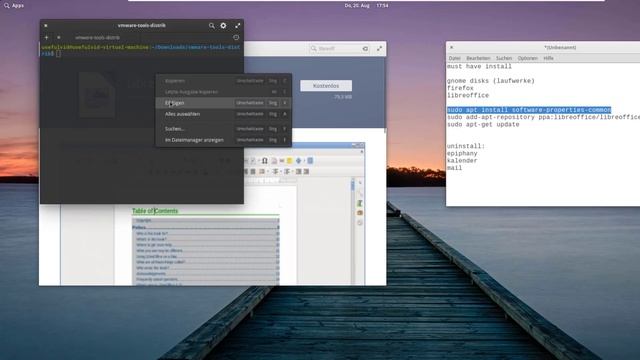Click the 'gnome disks (laufwerke)' line
Image resolution: width=640 pixels, height=360 pixels.
(491, 81)
